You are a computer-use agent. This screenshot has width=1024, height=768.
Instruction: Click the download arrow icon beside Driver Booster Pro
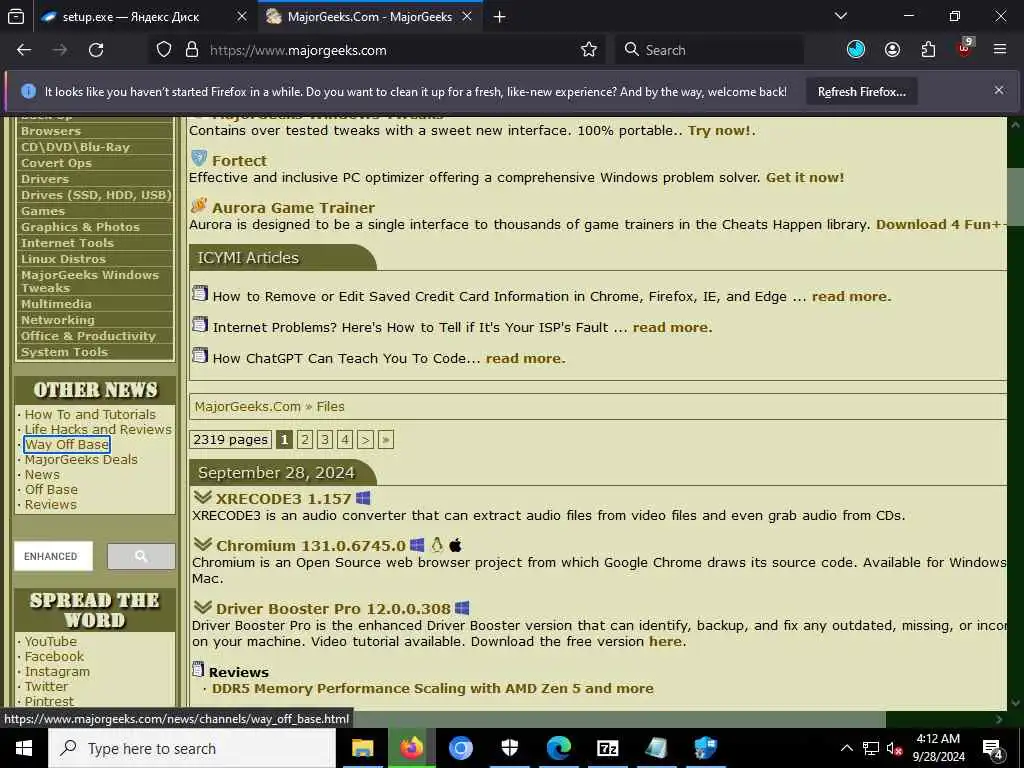point(203,607)
